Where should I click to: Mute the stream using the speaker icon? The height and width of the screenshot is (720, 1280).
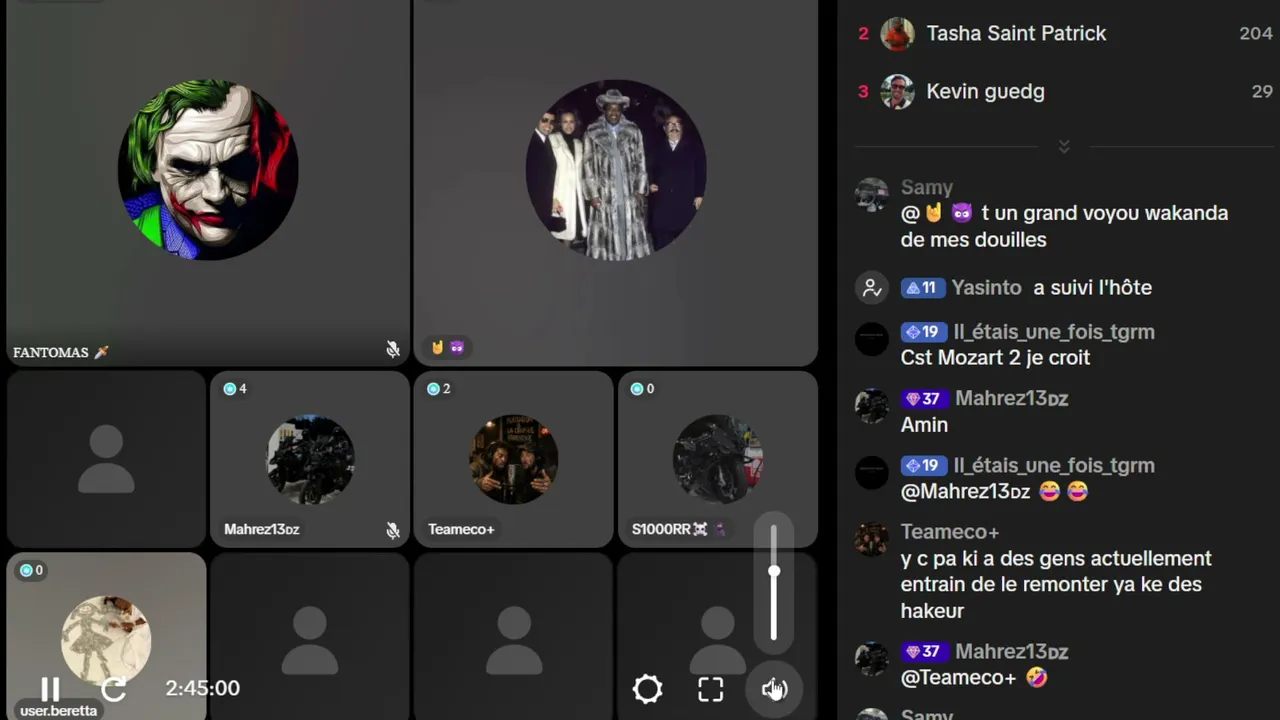click(x=774, y=689)
